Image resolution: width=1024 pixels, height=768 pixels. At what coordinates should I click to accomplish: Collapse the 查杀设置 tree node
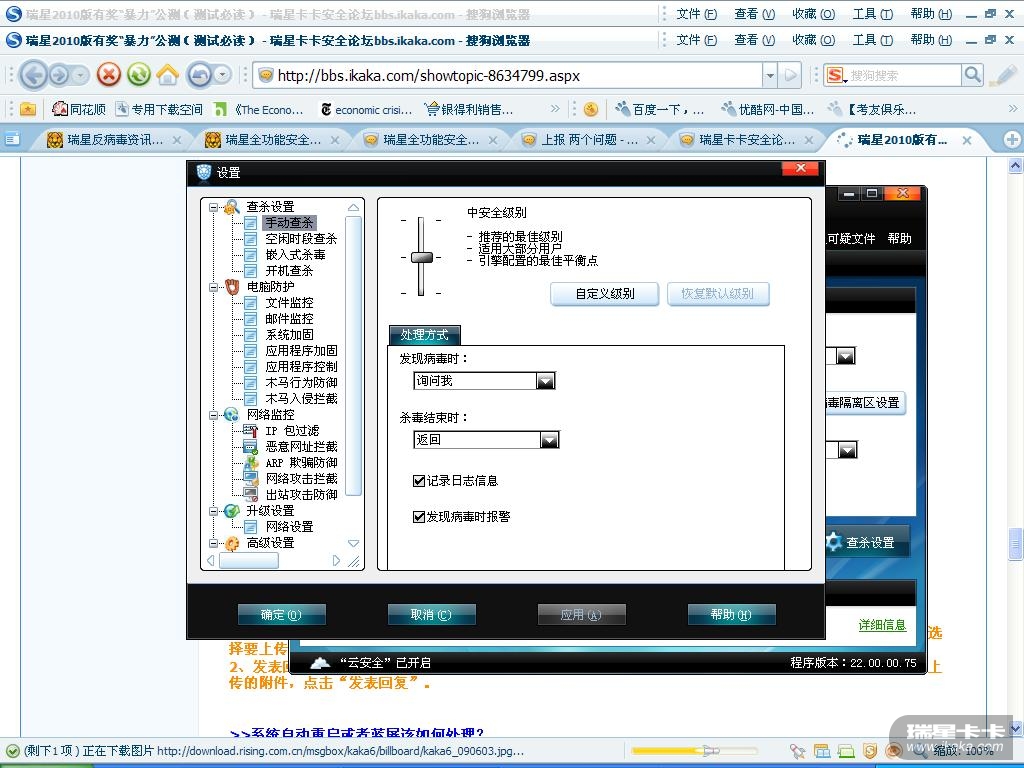tap(214, 207)
